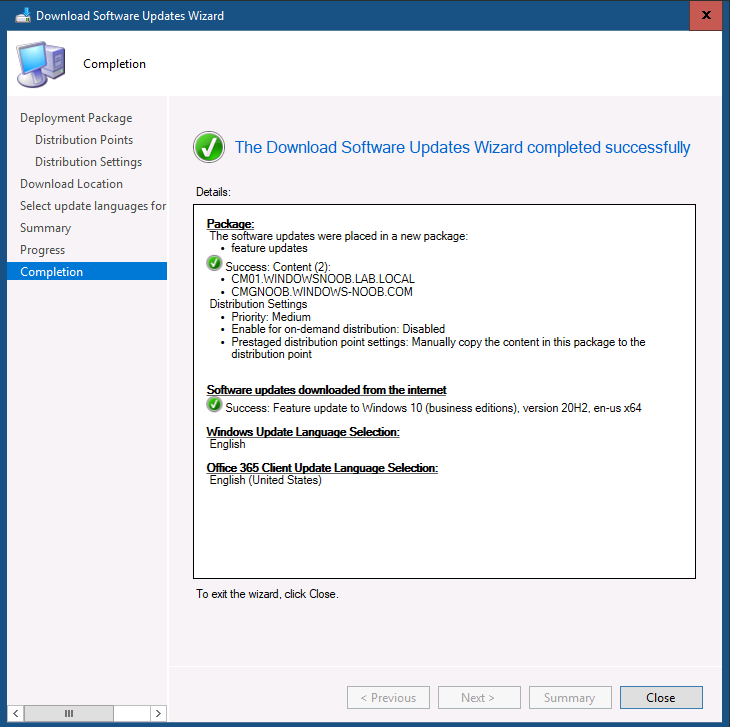The width and height of the screenshot is (730, 727).
Task: Click the sidebar horizontal scrollbar thumb
Action: 69,713
